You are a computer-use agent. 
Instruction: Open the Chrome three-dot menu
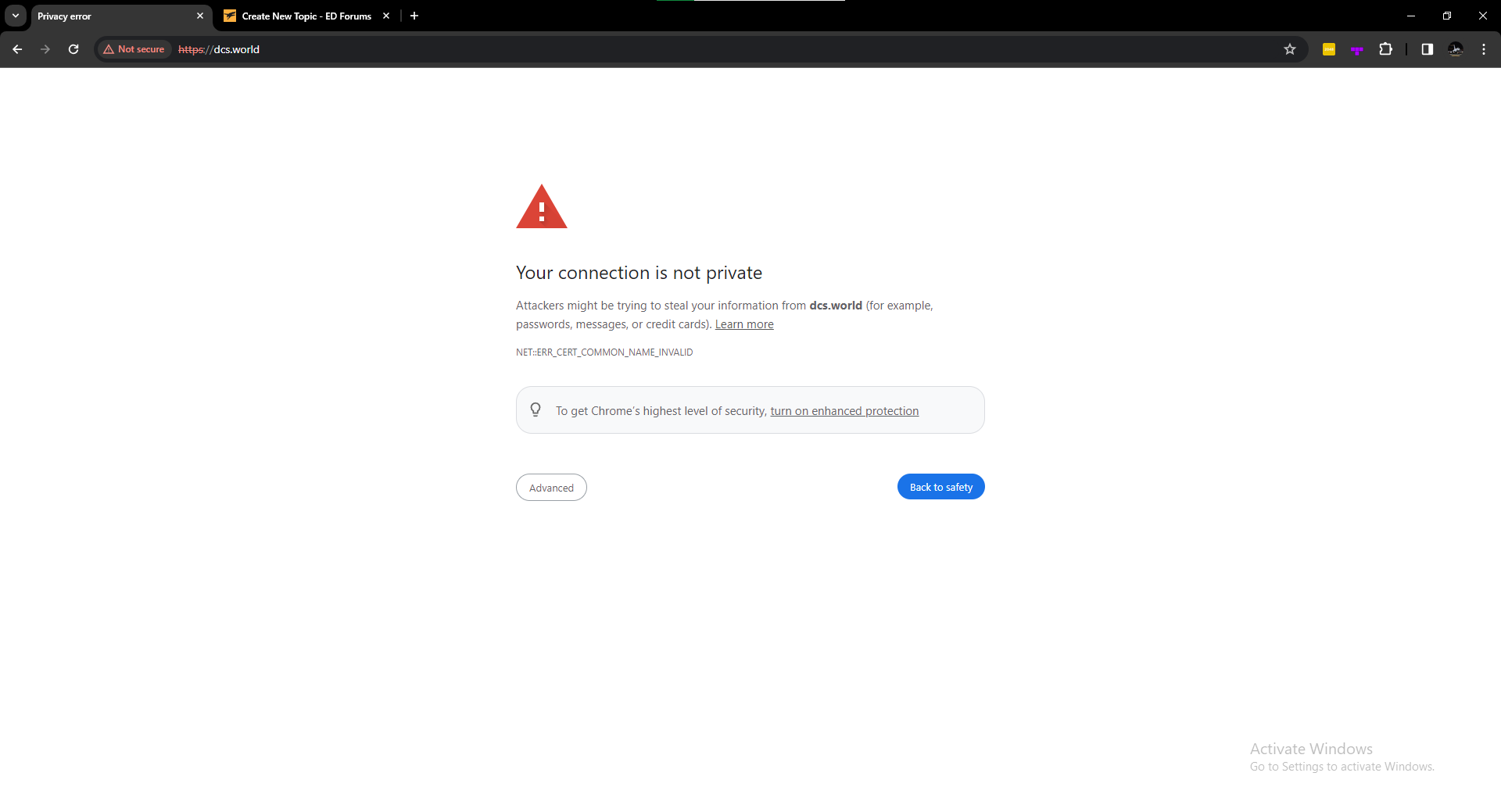pos(1484,49)
